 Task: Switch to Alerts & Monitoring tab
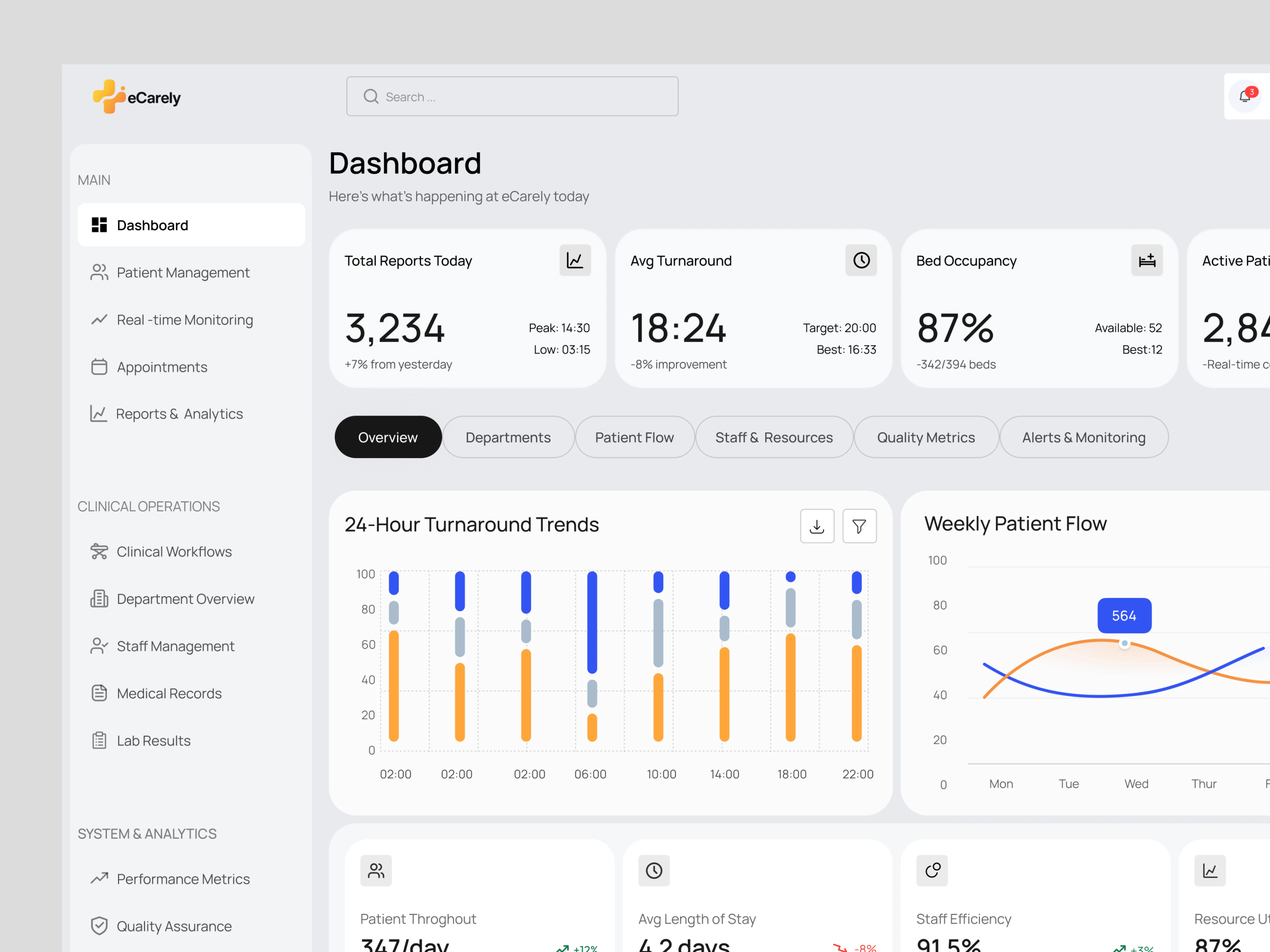(x=1083, y=437)
